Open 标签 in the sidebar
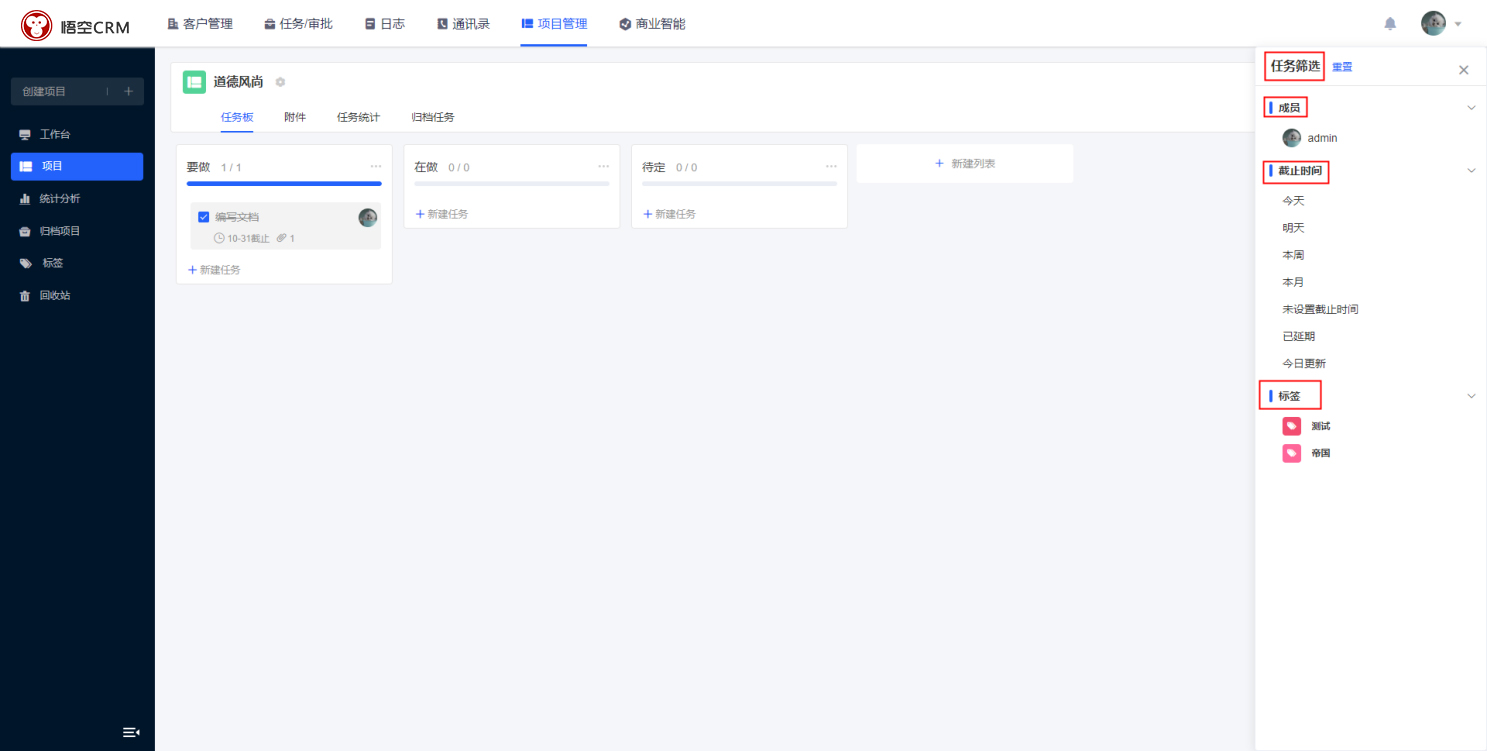1487x751 pixels. 77,263
